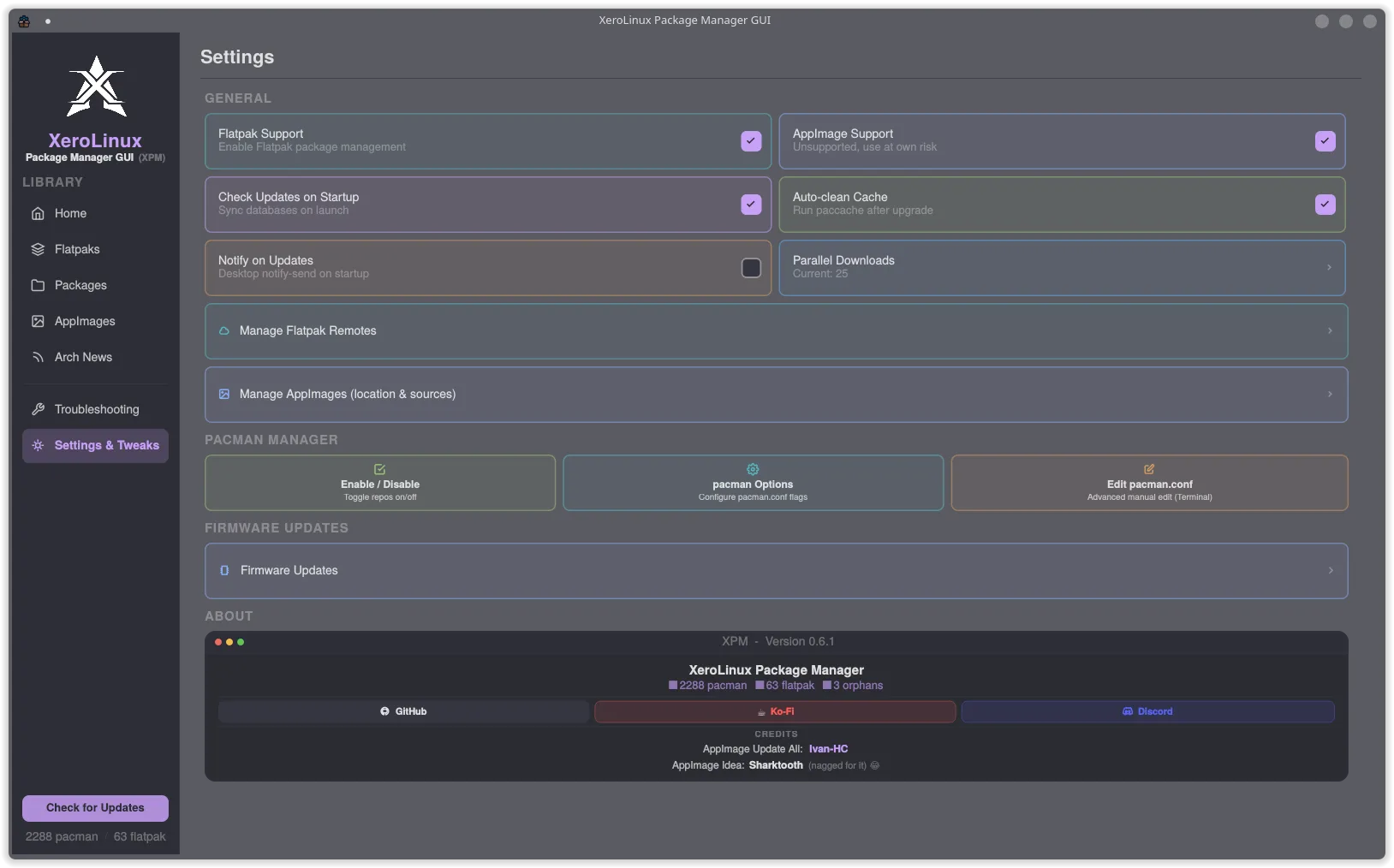Open the Flatpaks section
Image resolution: width=1394 pixels, height=868 pixels.
click(x=95, y=249)
